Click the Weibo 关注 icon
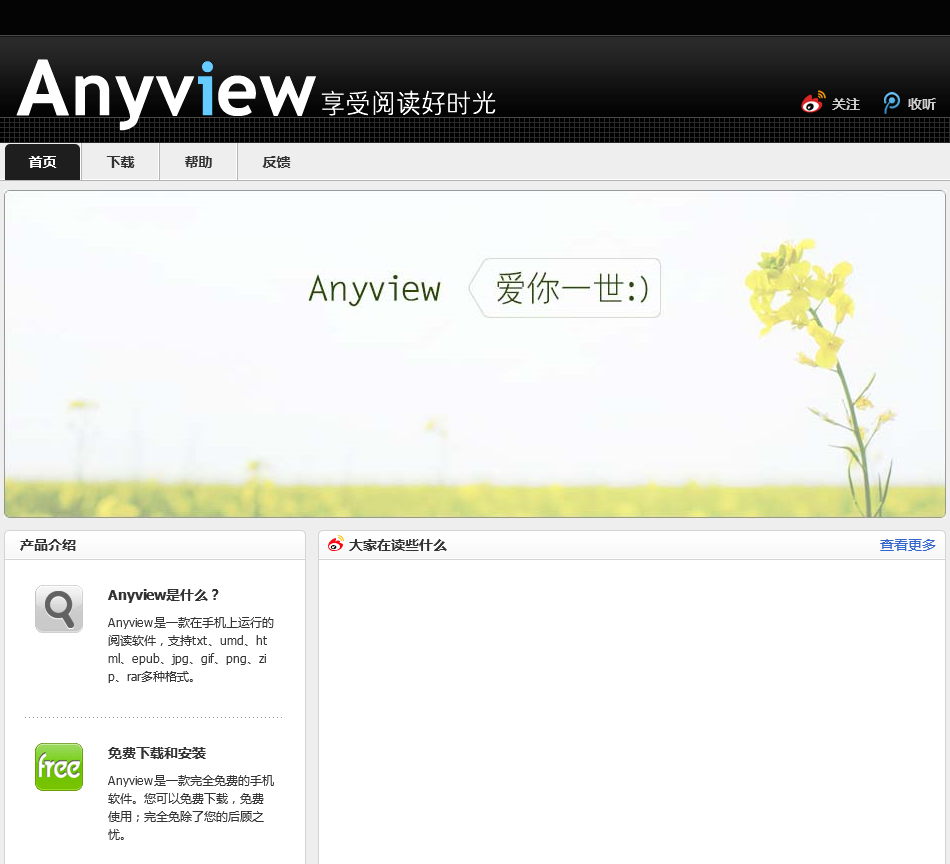The image size is (950, 864). (x=813, y=102)
